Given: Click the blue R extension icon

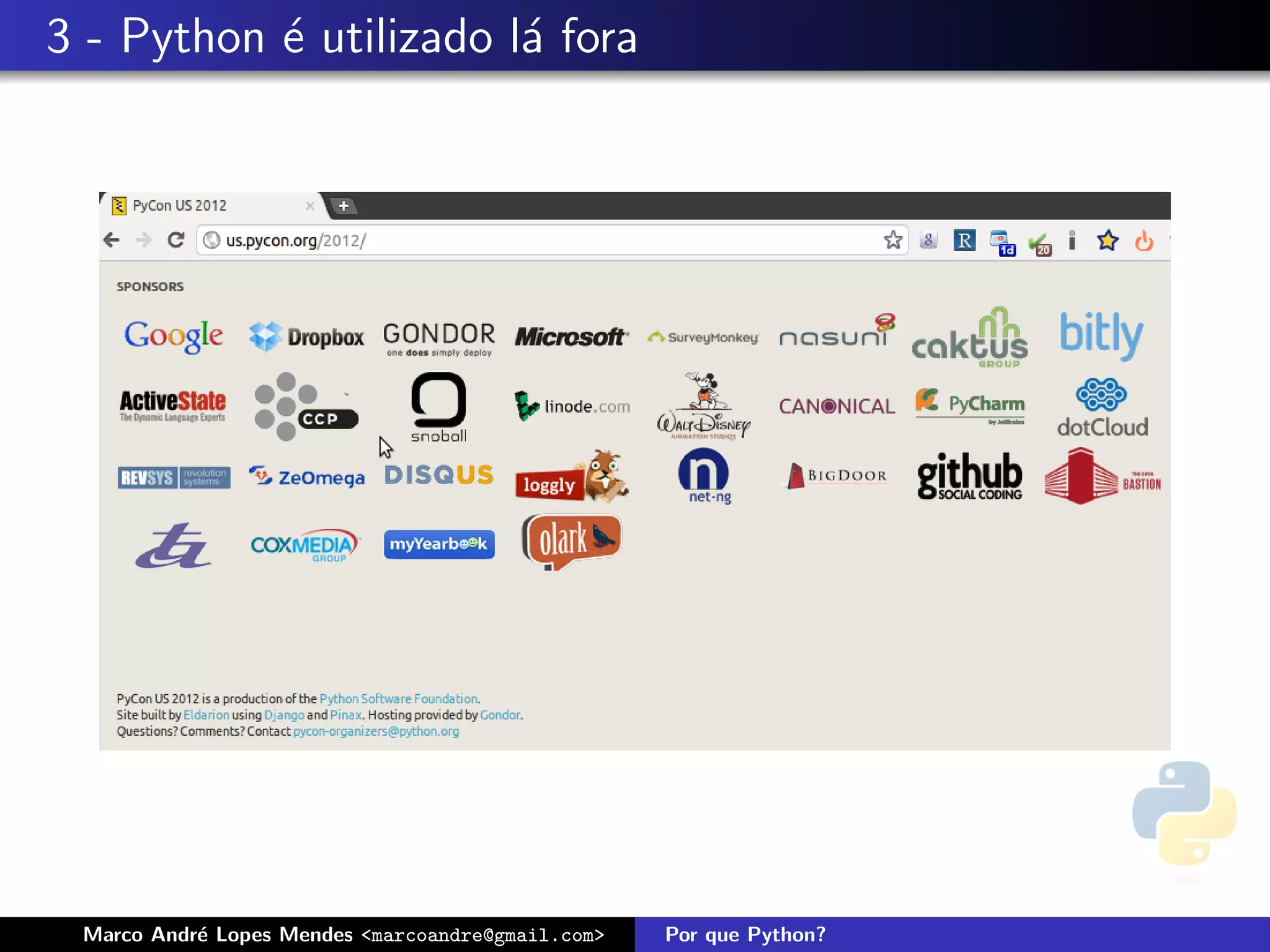Looking at the screenshot, I should tap(964, 240).
